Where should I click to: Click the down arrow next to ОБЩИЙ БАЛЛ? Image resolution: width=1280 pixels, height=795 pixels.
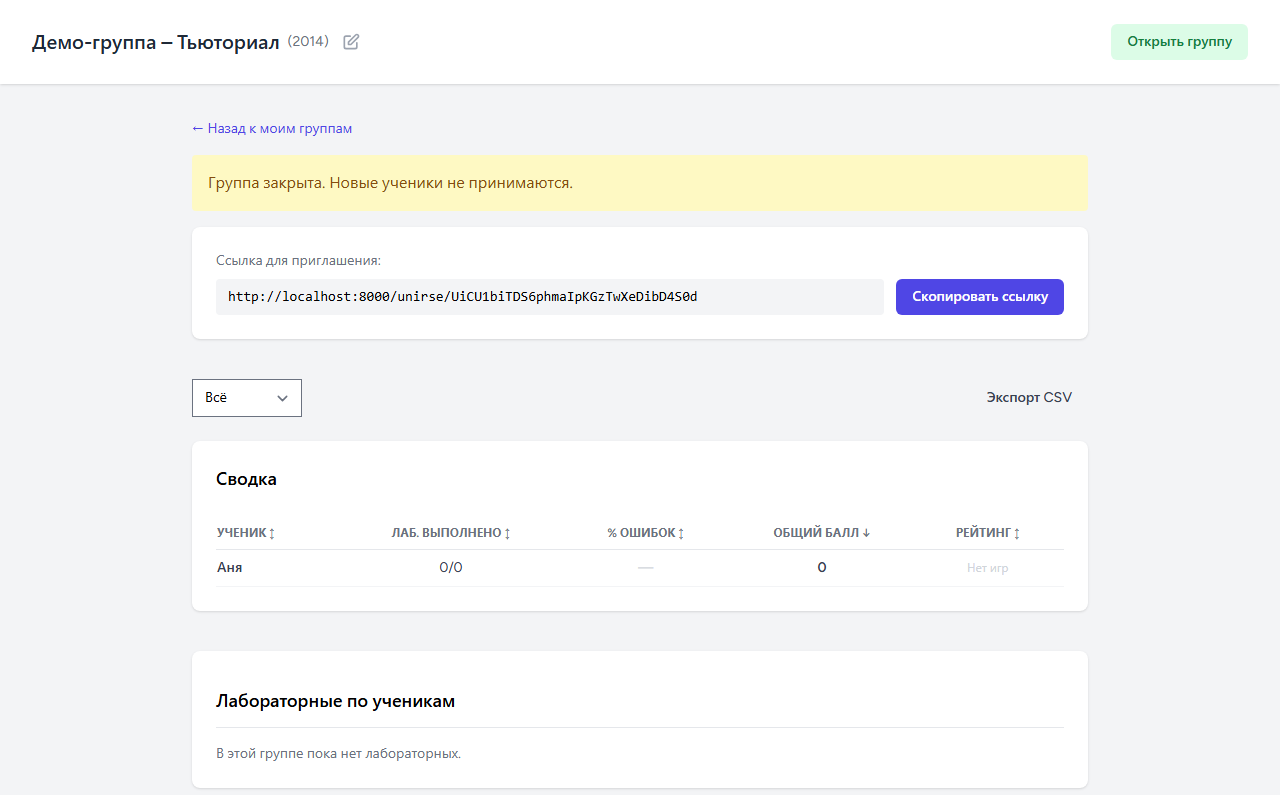click(866, 533)
